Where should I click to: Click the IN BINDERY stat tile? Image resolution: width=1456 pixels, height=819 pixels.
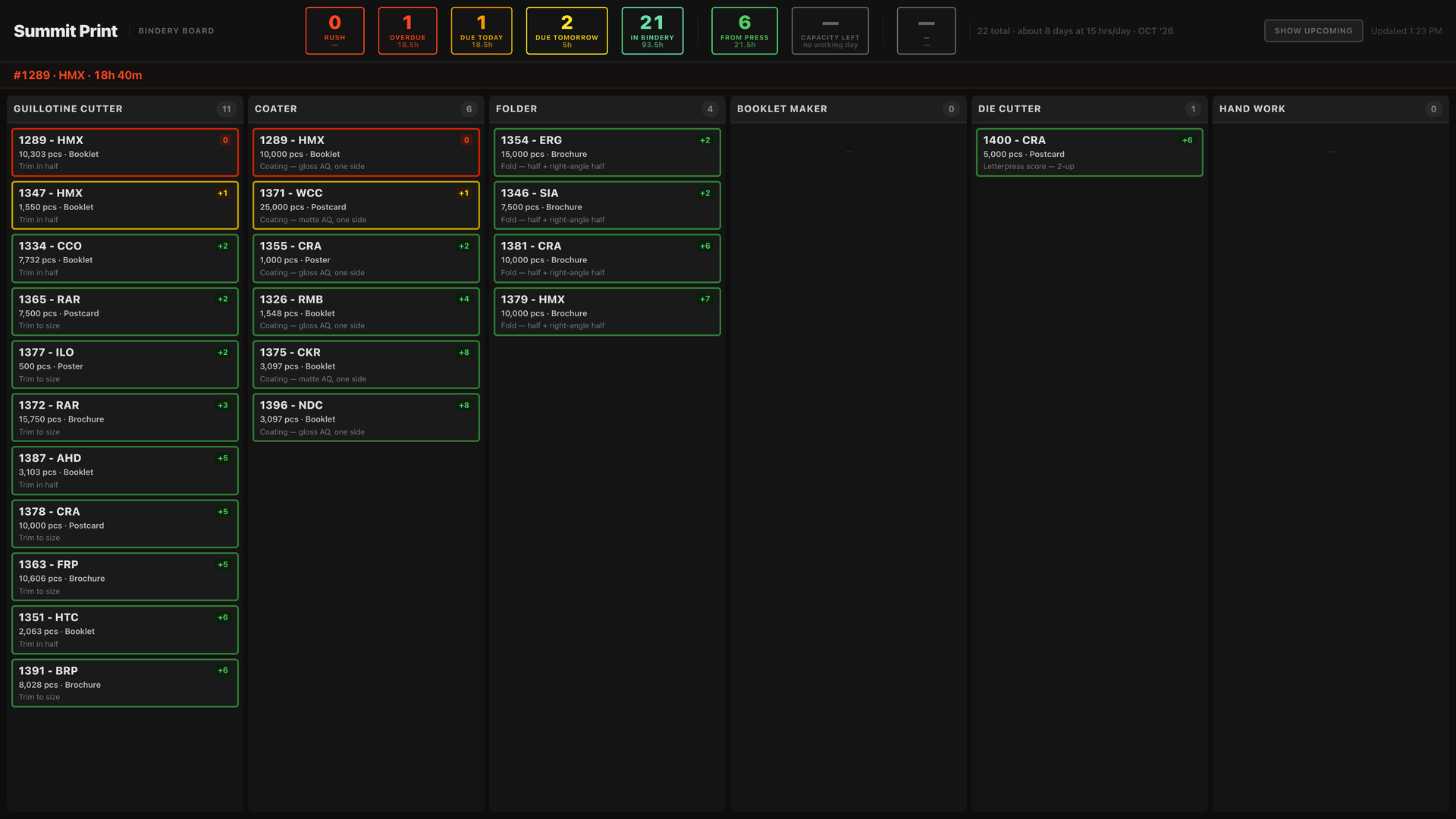(652, 31)
